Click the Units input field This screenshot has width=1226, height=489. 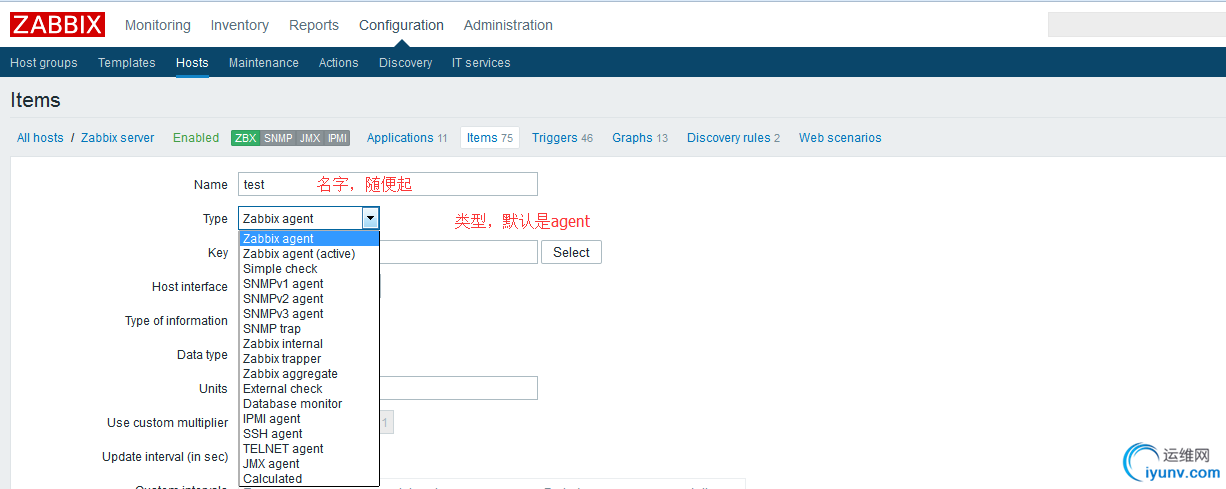[x=459, y=388]
